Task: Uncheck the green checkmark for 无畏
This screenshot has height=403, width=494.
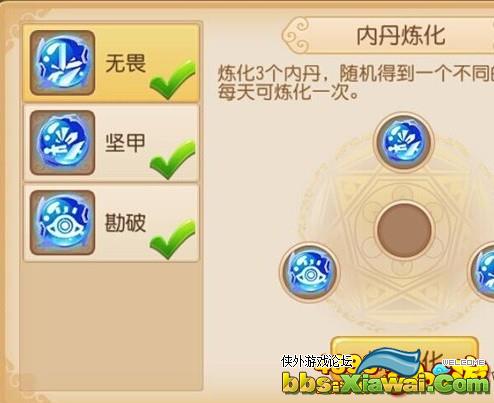Action: click(172, 79)
